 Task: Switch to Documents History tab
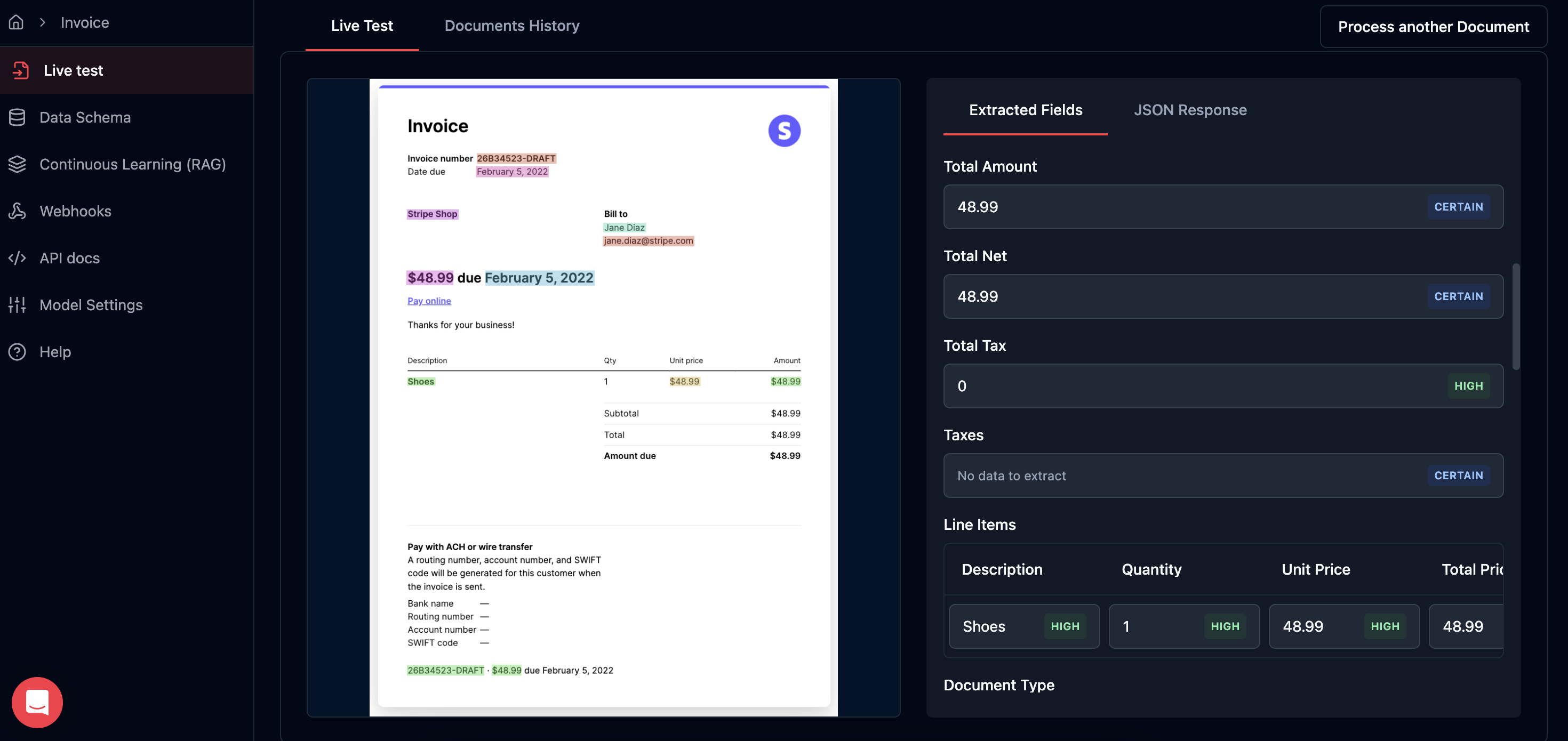[x=511, y=26]
